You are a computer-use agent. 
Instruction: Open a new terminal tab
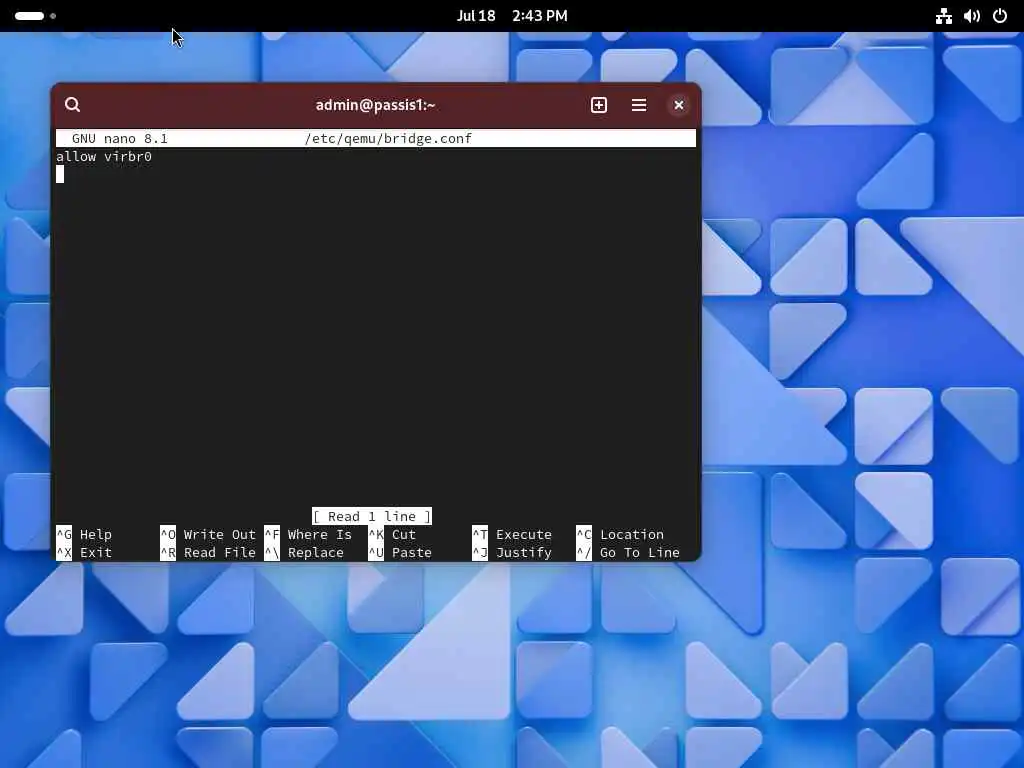[x=599, y=105]
